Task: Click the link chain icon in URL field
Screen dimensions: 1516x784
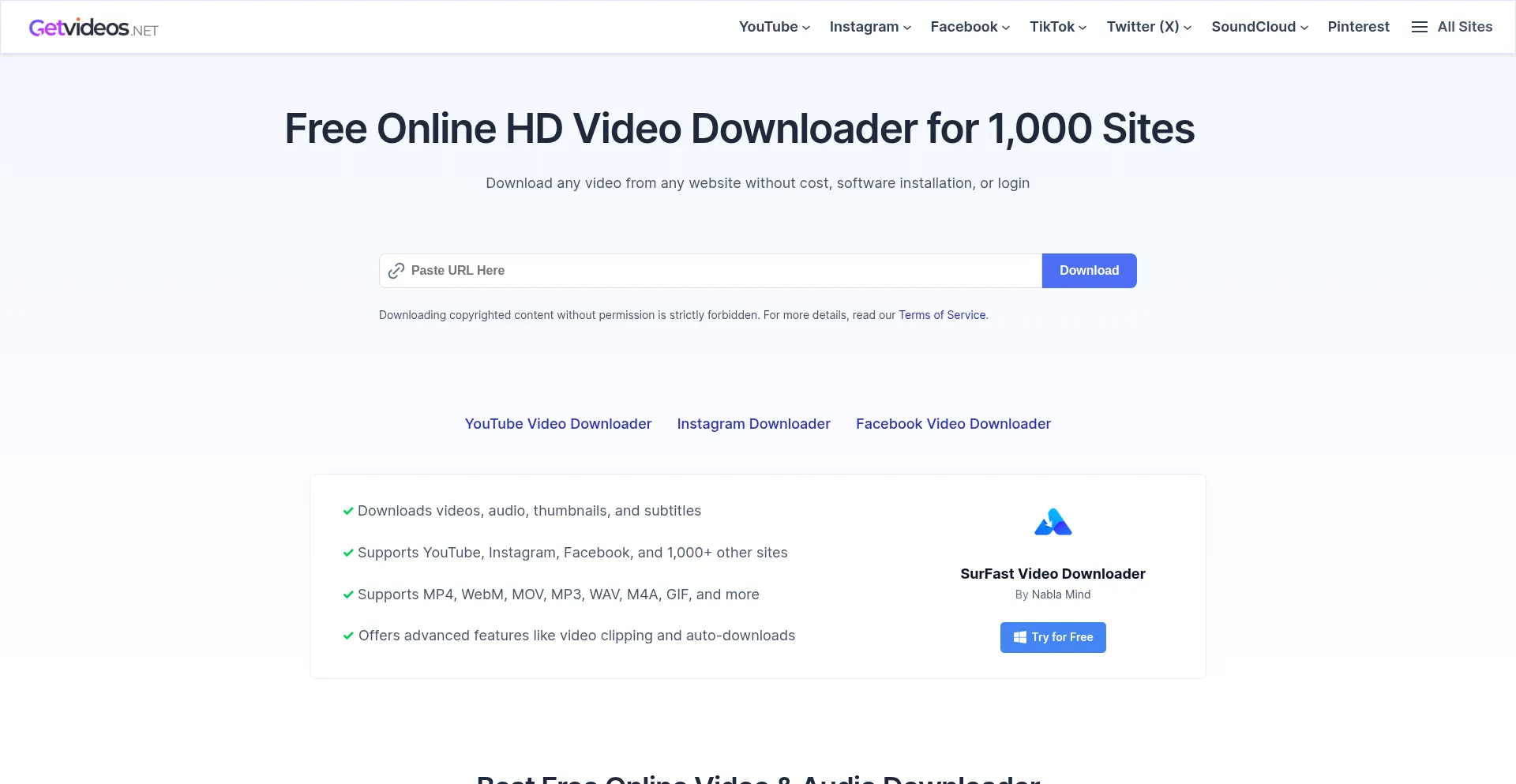Action: [396, 271]
